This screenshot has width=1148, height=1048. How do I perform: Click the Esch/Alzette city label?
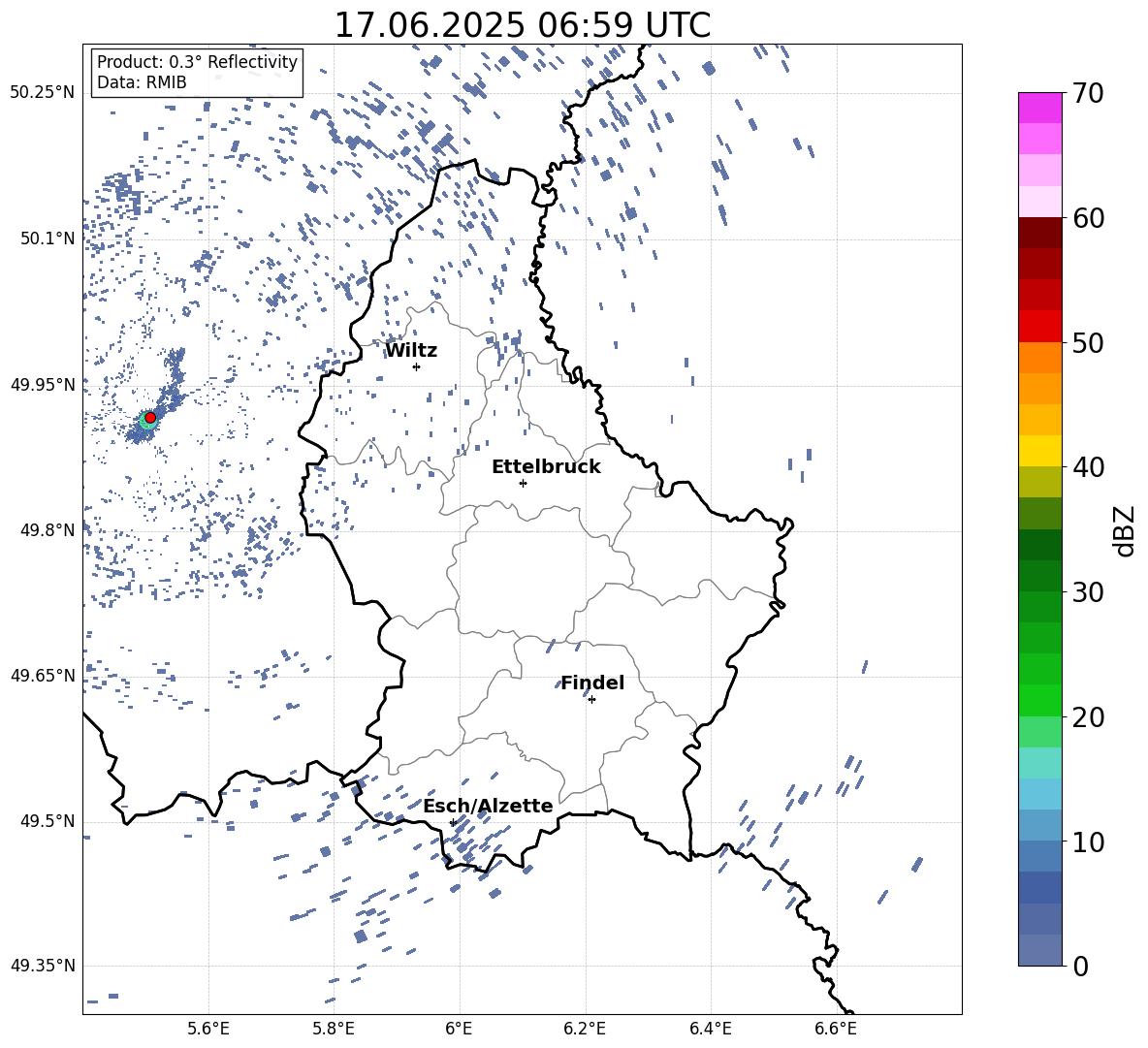coord(488,806)
